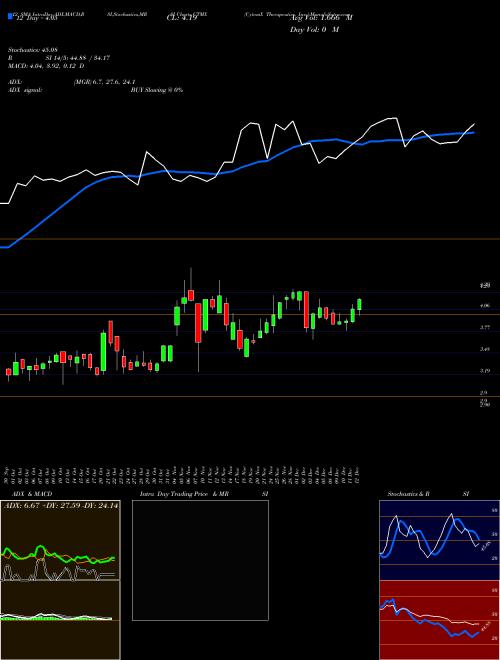Click the blue 12 Day SMA legend square
The image size is (500, 660).
[x=10, y=16]
